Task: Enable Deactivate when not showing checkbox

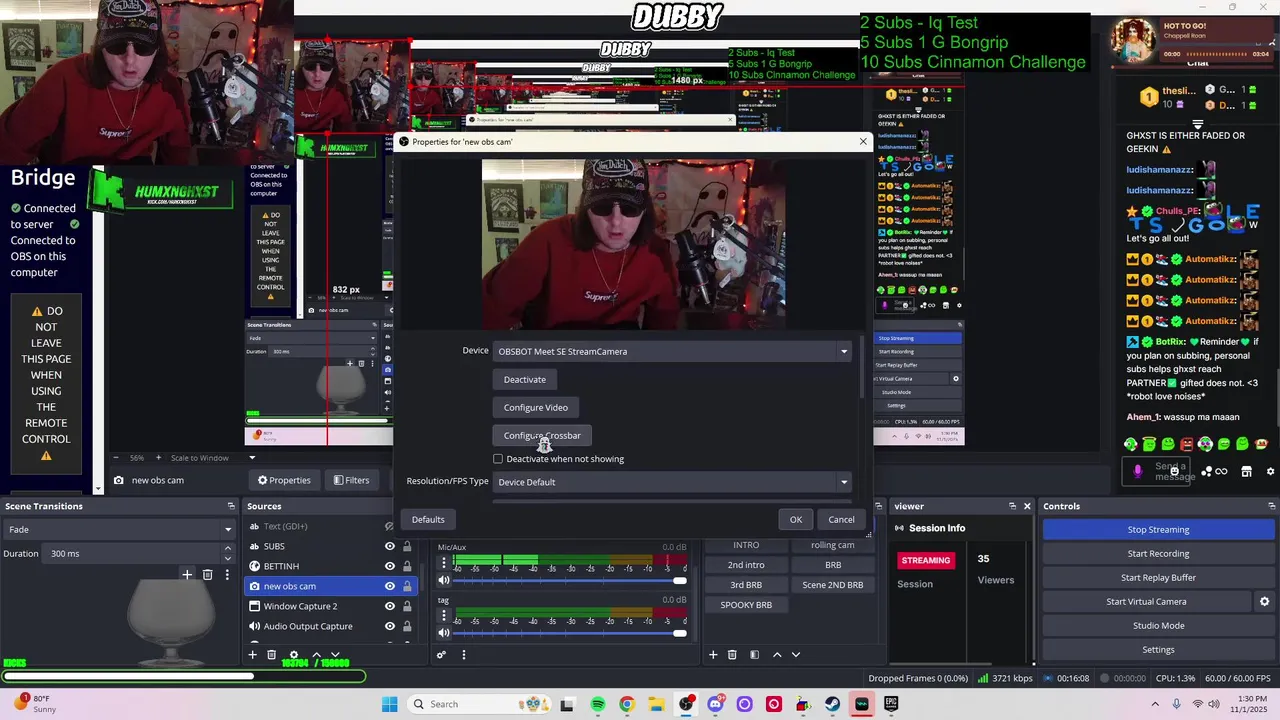Action: (498, 459)
